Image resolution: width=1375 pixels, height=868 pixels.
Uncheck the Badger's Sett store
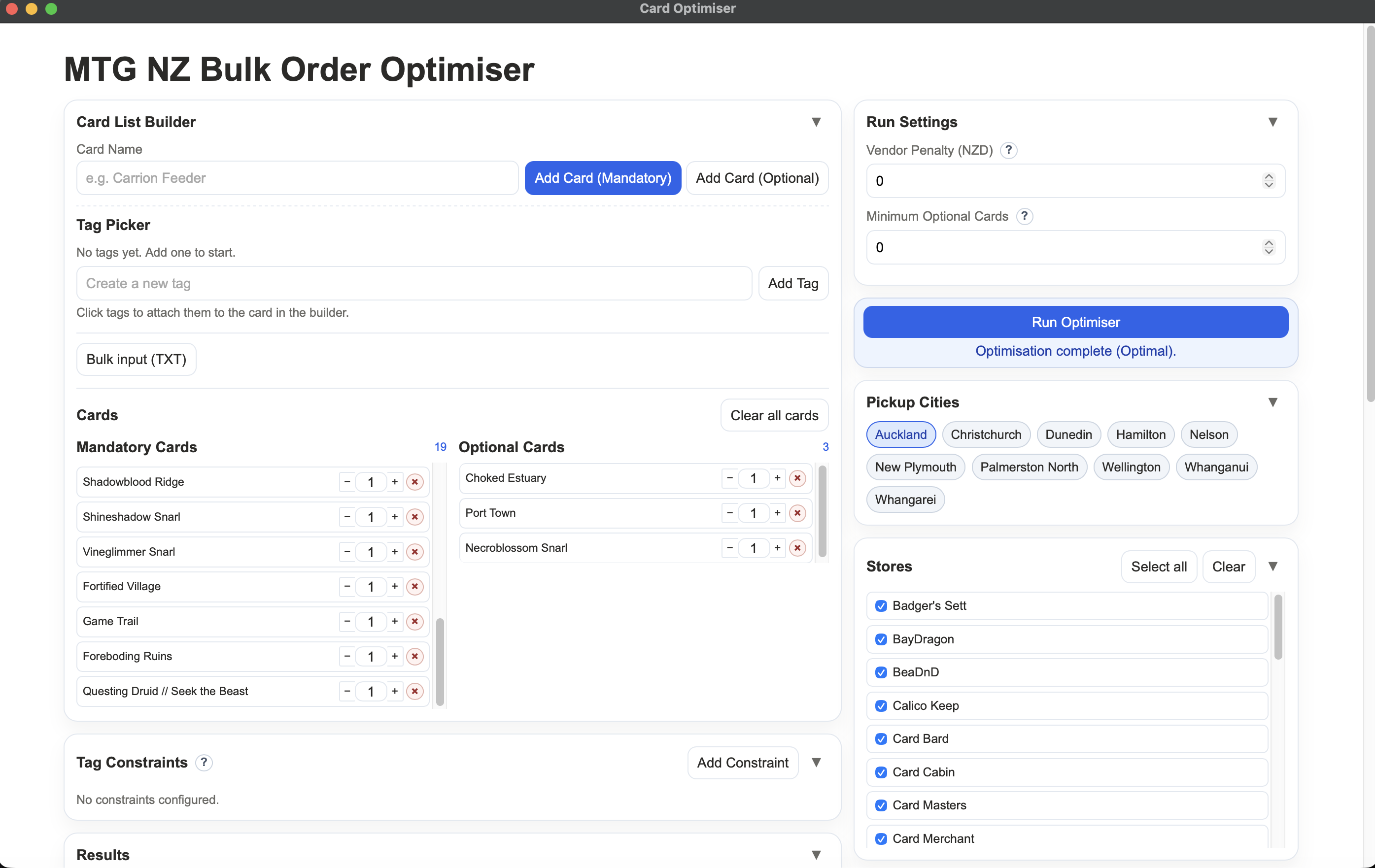point(881,606)
